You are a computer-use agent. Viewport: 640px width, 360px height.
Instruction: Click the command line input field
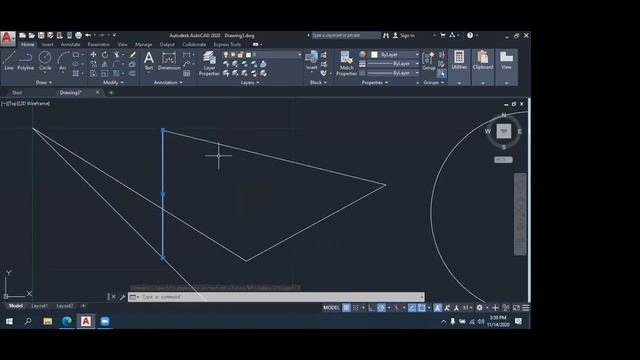[276, 297]
